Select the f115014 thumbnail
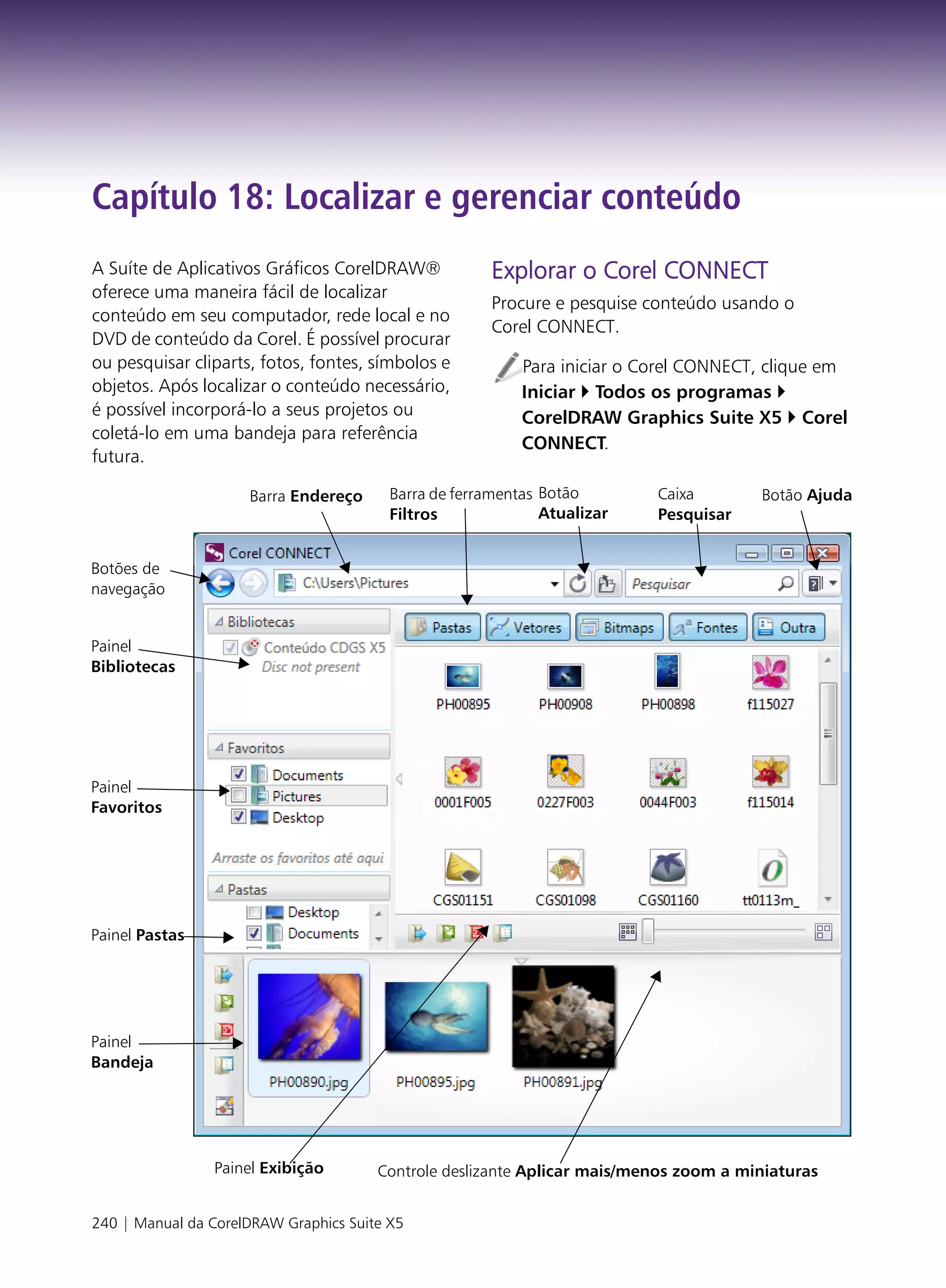Screen dimensions: 946x1288 [x=771, y=771]
